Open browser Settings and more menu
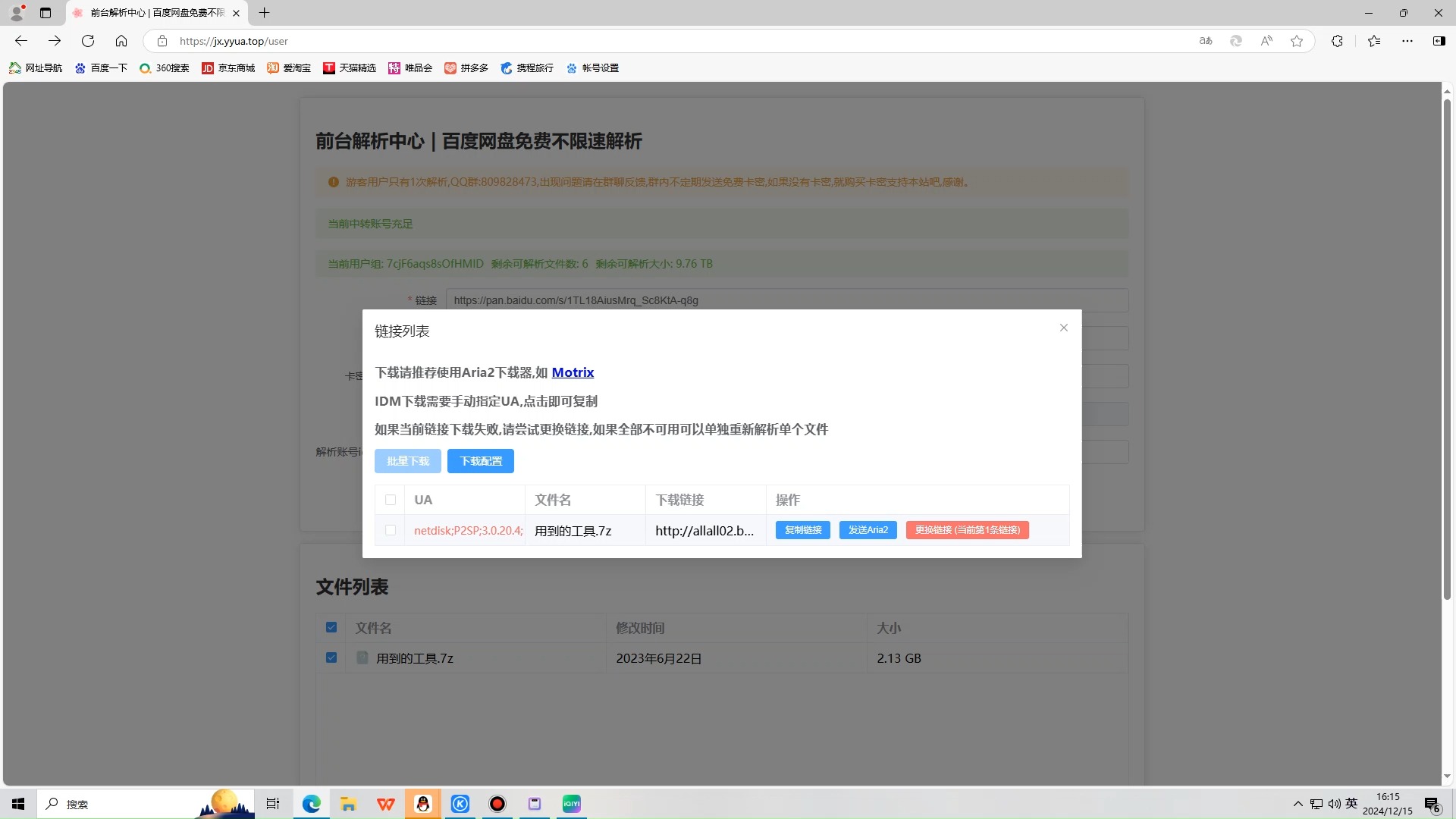The height and width of the screenshot is (819, 1456). click(1407, 41)
